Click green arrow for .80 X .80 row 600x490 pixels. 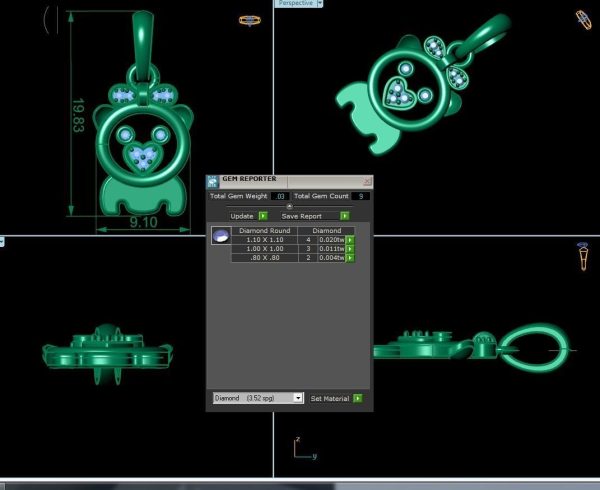coord(350,258)
